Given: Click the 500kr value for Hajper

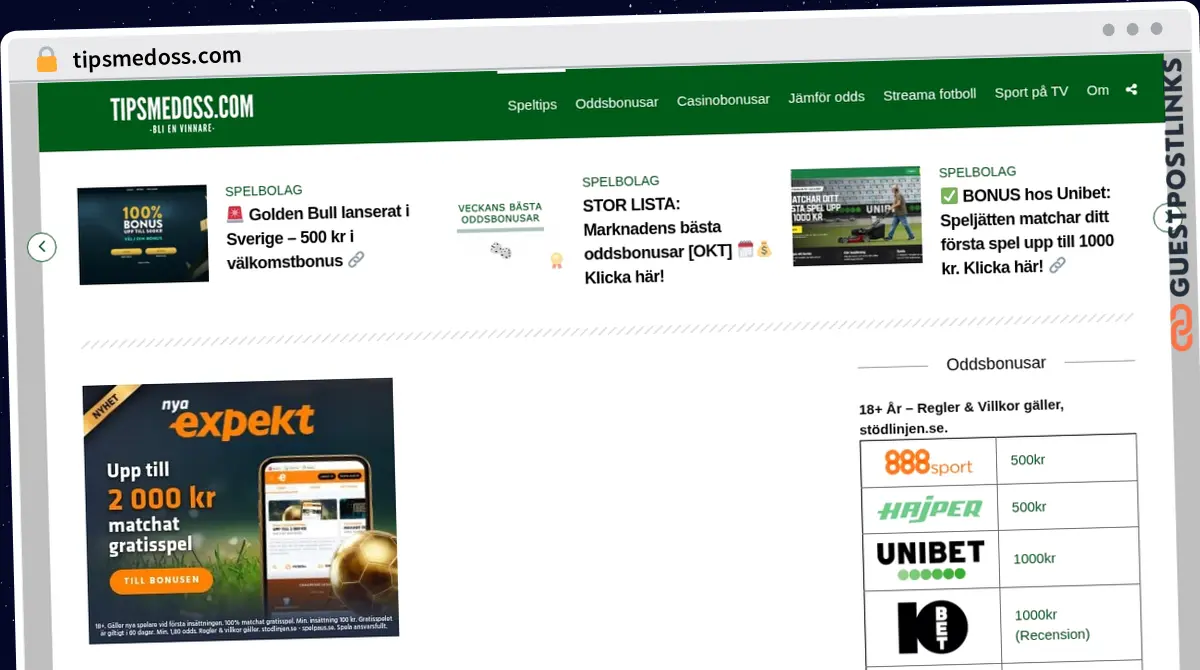Looking at the screenshot, I should pos(1029,507).
